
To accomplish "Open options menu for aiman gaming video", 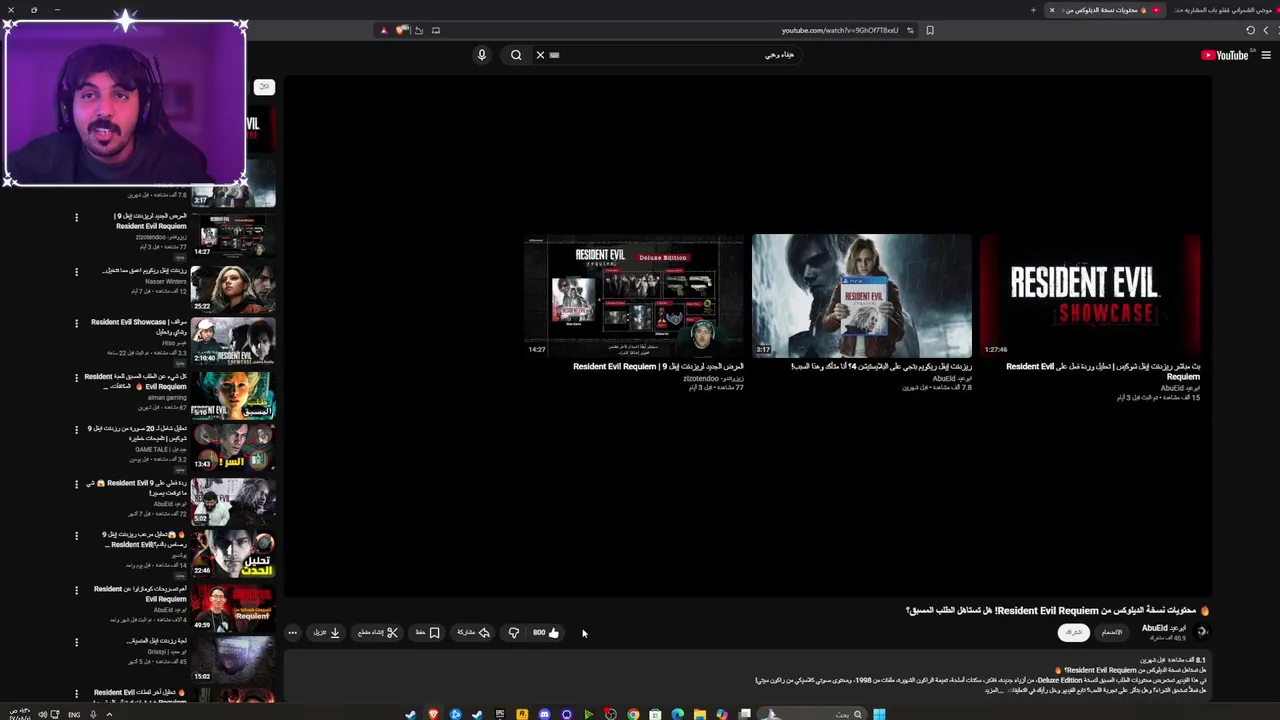I will click(x=76, y=377).
